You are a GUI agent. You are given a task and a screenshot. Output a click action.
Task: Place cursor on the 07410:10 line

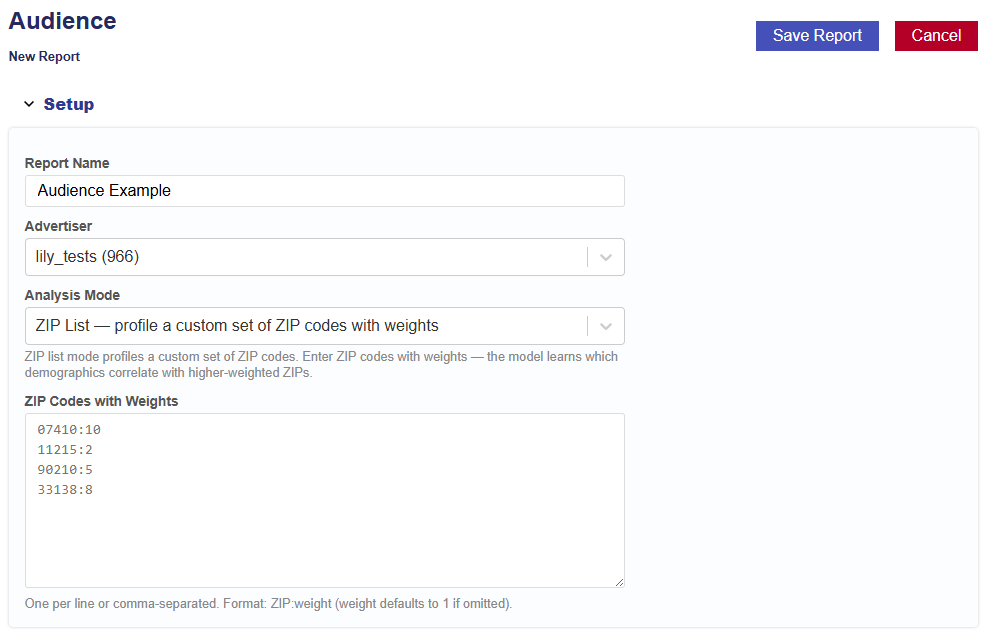click(69, 430)
